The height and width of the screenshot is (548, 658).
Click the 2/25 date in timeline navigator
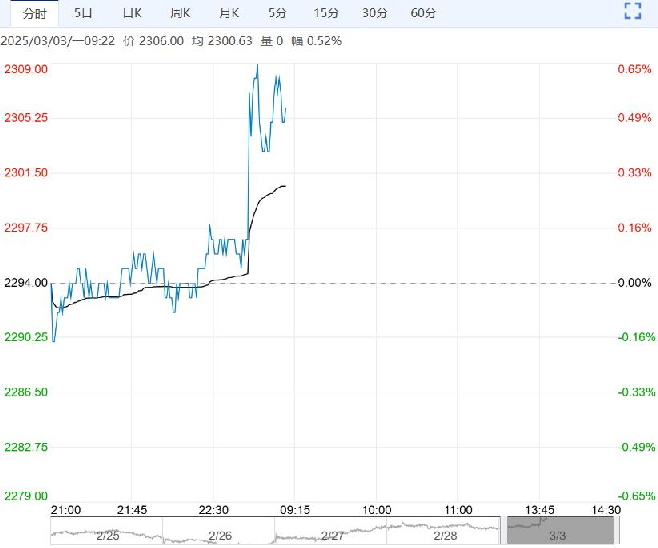tap(107, 536)
